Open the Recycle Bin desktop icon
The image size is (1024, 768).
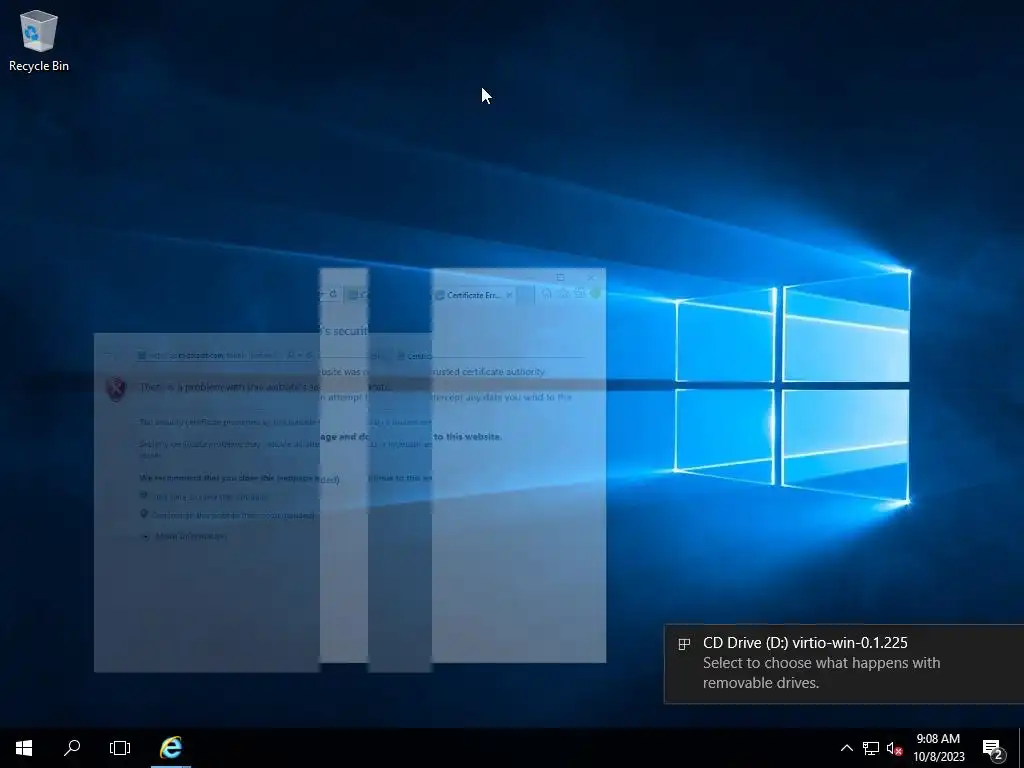click(39, 41)
